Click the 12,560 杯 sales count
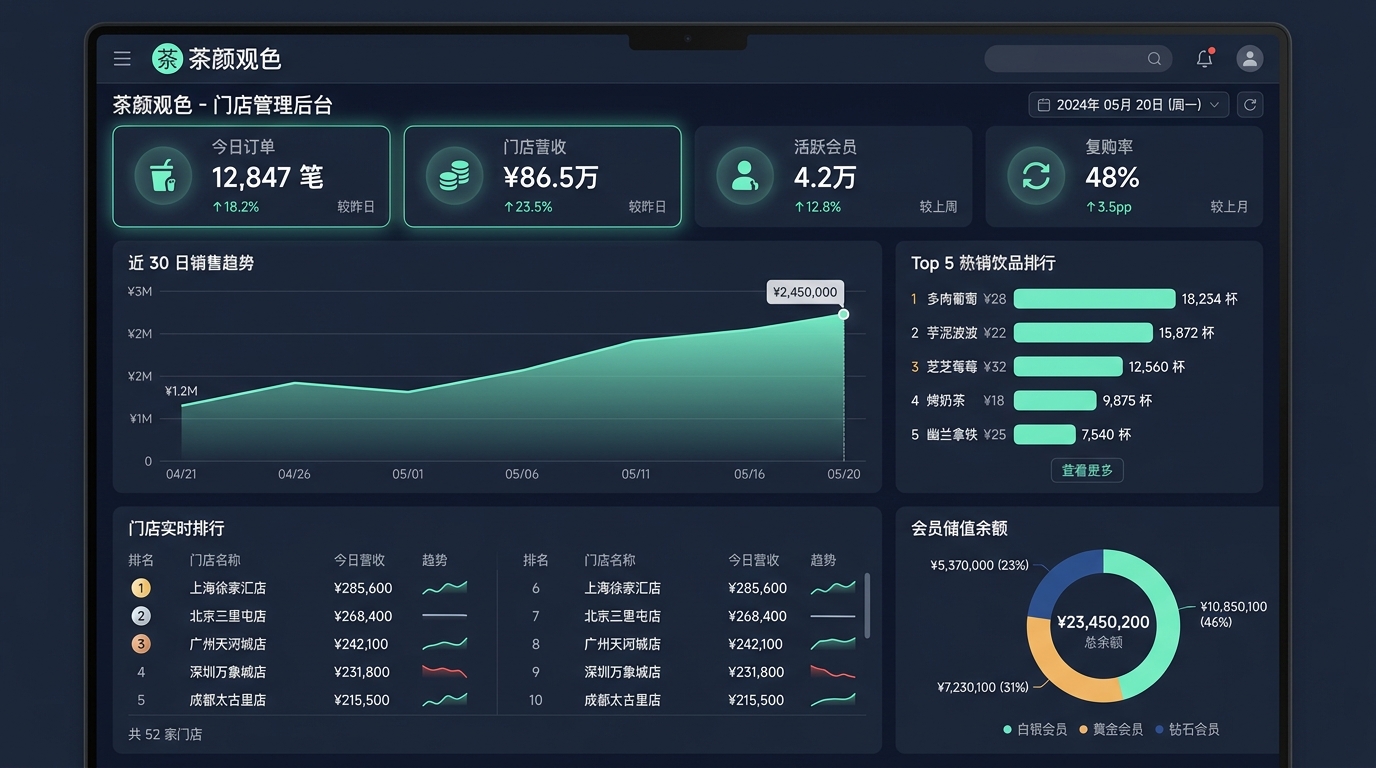1376x768 pixels. [1156, 367]
